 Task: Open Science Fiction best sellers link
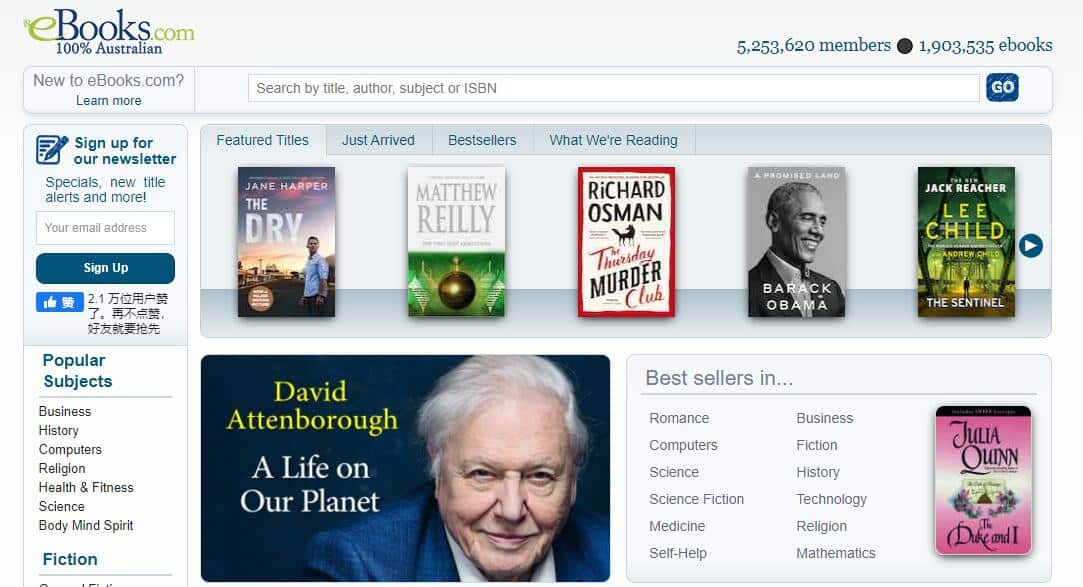(x=696, y=499)
